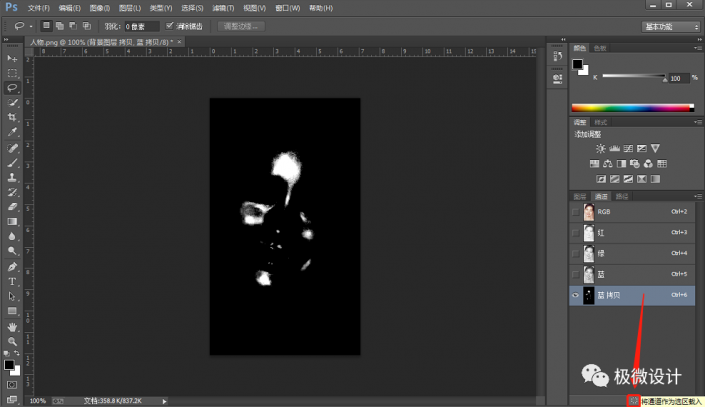The height and width of the screenshot is (407, 705).
Task: Click the feather value input field
Action: pyautogui.click(x=141, y=25)
